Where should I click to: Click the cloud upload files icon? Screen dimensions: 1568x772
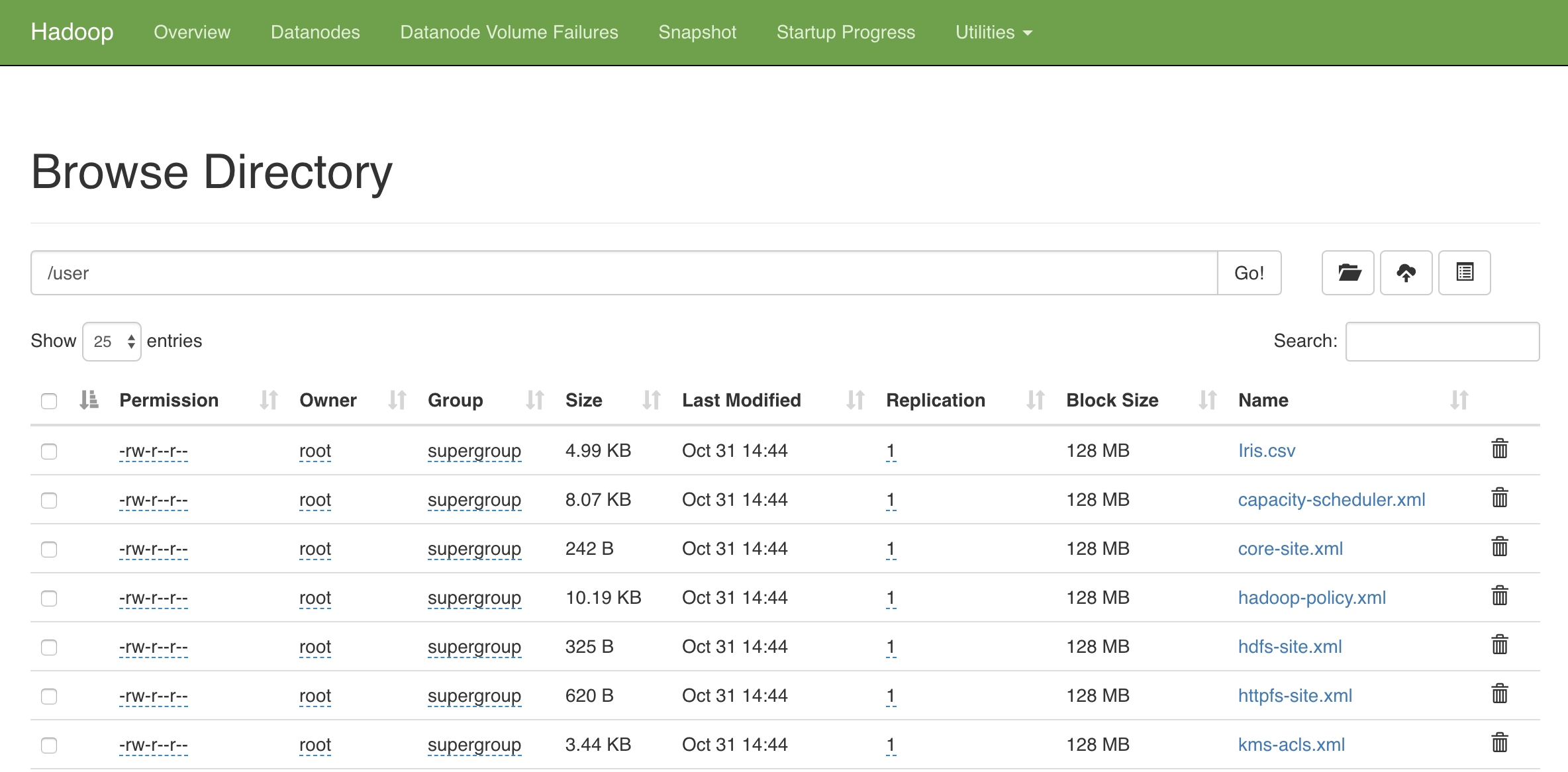pos(1406,273)
